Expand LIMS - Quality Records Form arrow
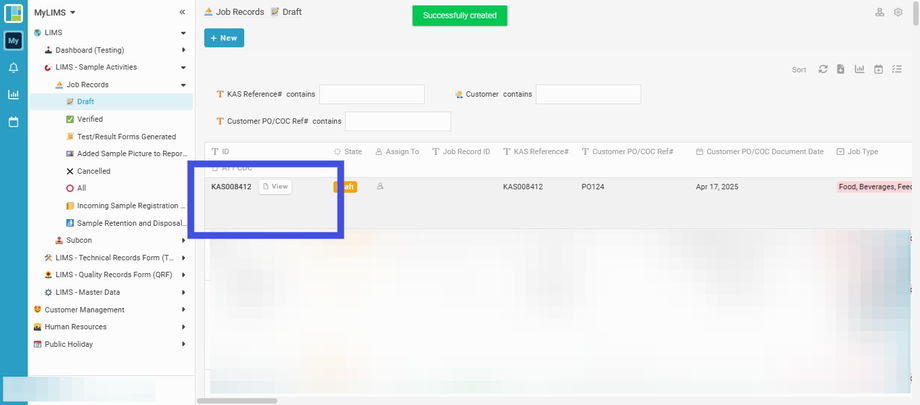The image size is (920, 405). [184, 275]
